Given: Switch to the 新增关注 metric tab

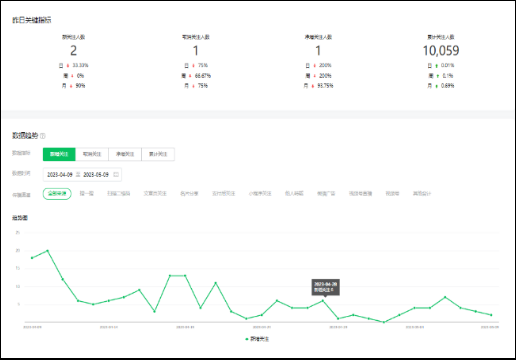Looking at the screenshot, I should point(59,154).
